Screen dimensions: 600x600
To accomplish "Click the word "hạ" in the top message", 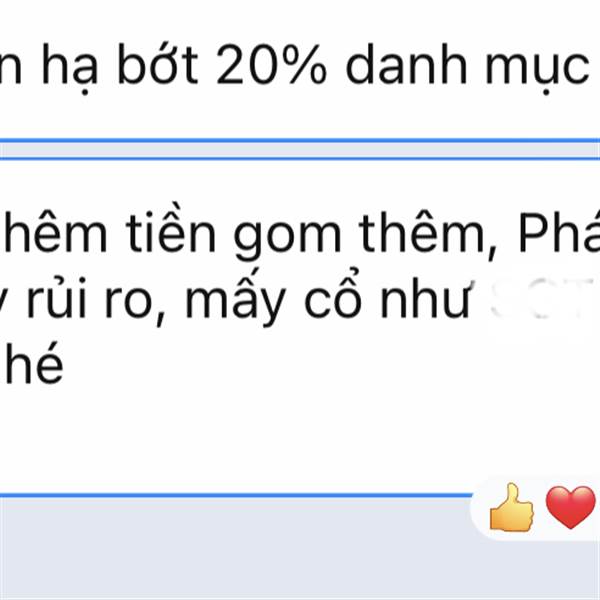I will 70,67.
